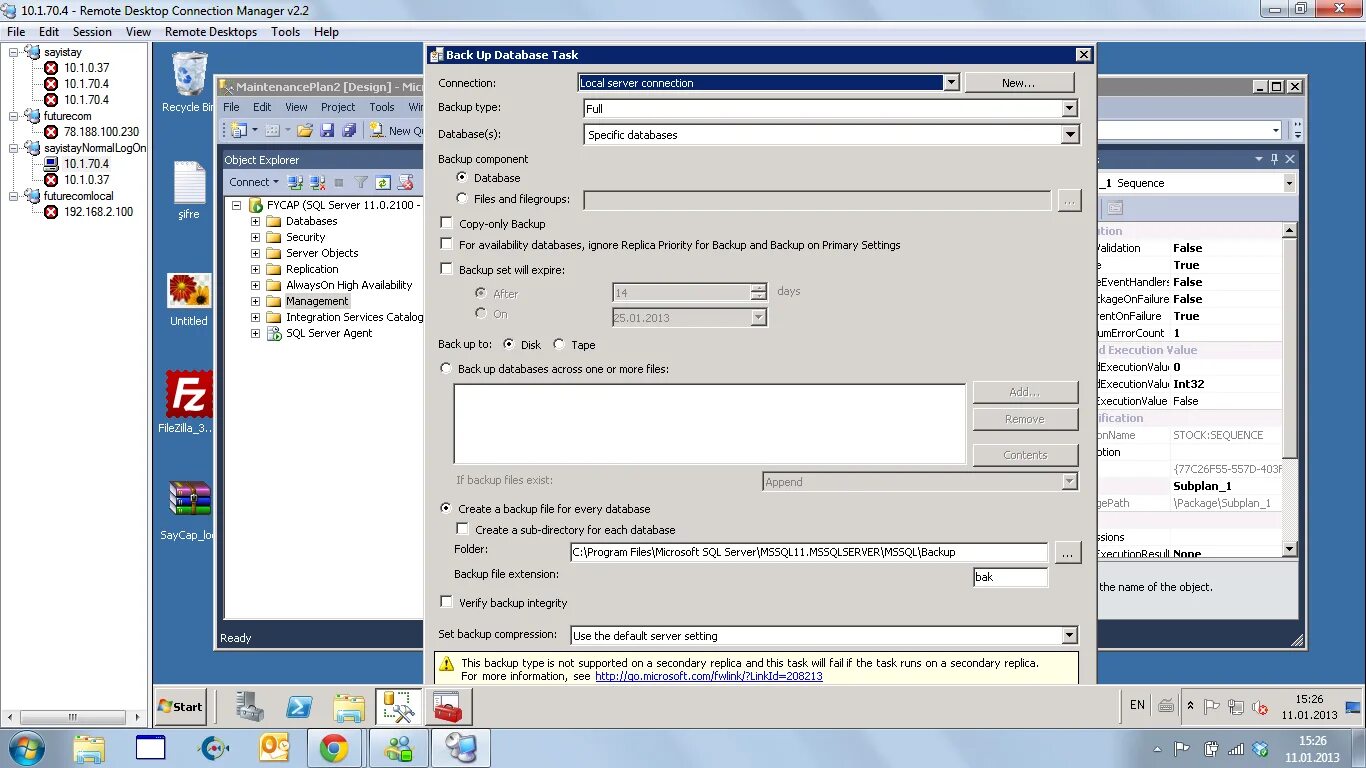The image size is (1366, 768).
Task: Check Create a sub-directory for each database
Action: point(463,529)
